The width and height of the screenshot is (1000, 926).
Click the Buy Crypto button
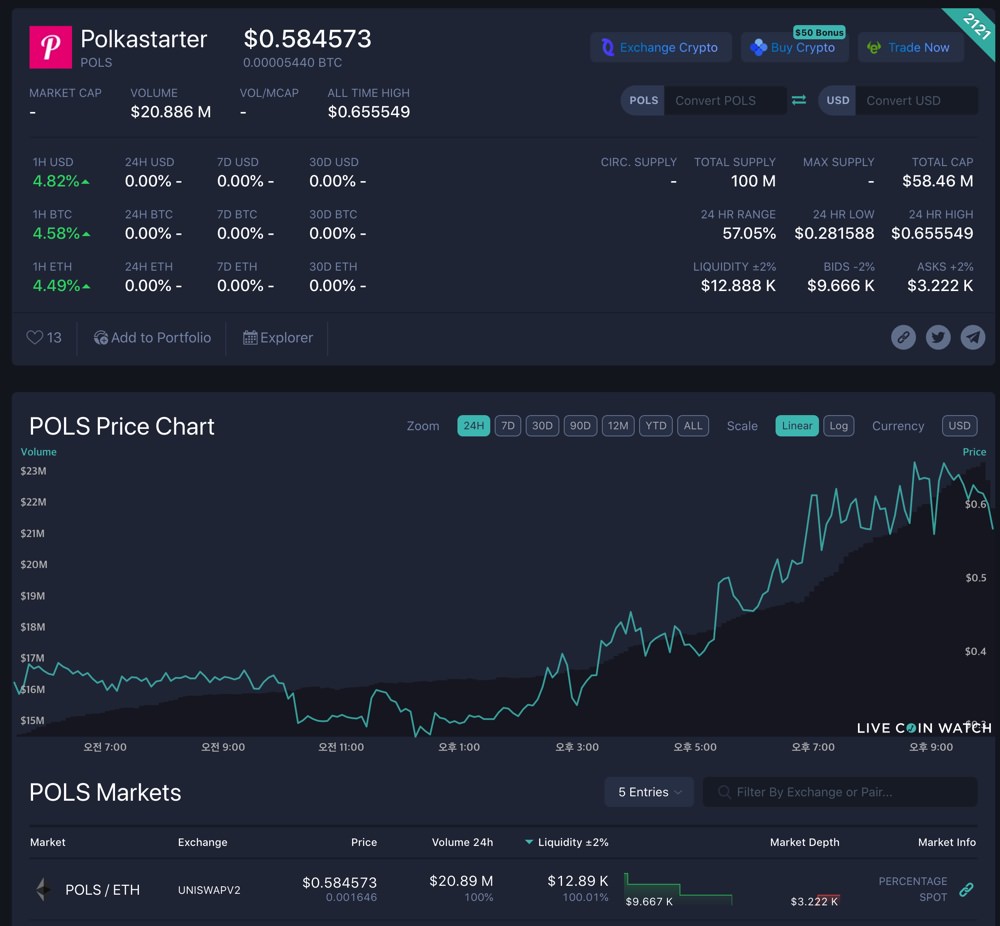tap(795, 47)
